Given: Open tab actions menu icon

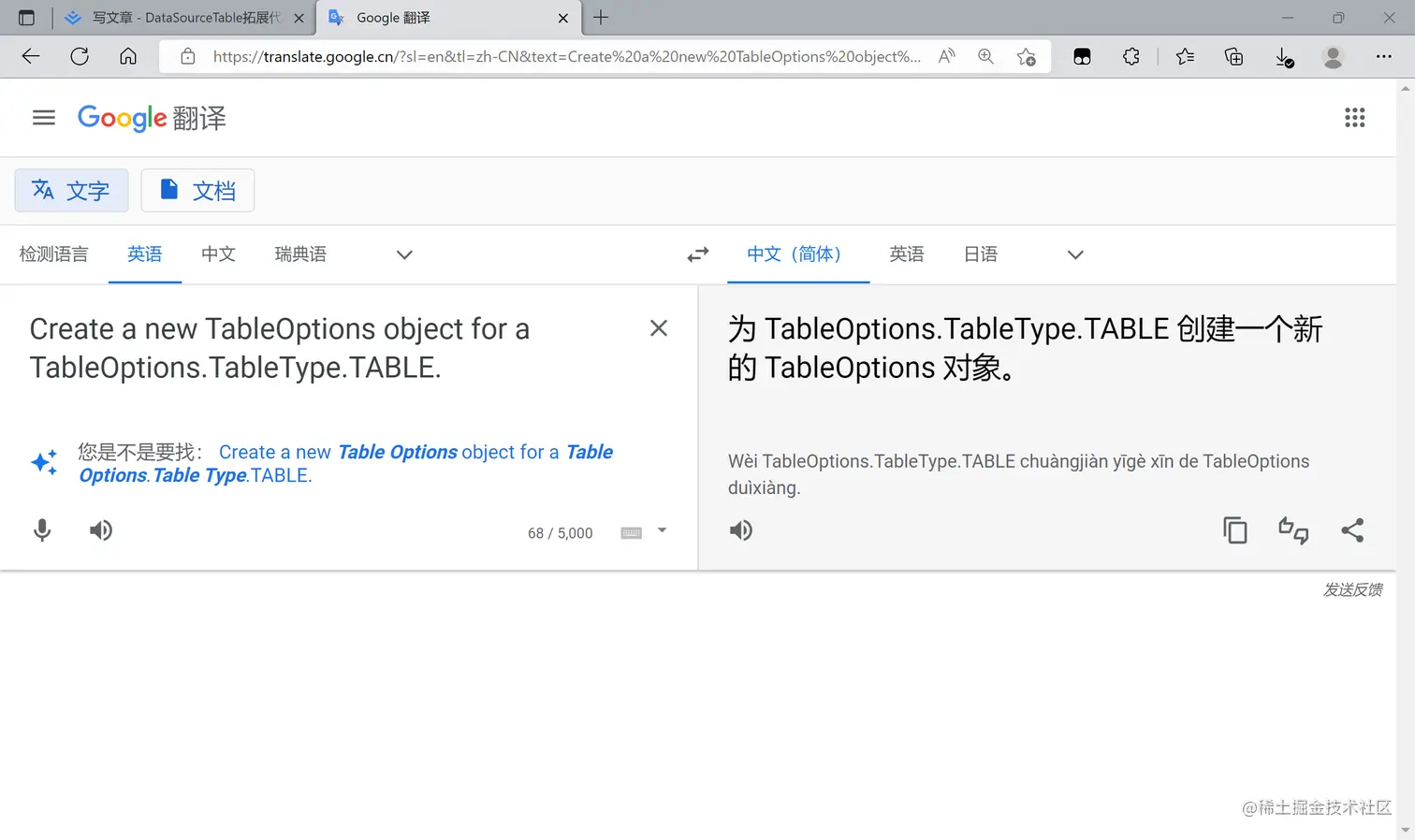Looking at the screenshot, I should [26, 18].
